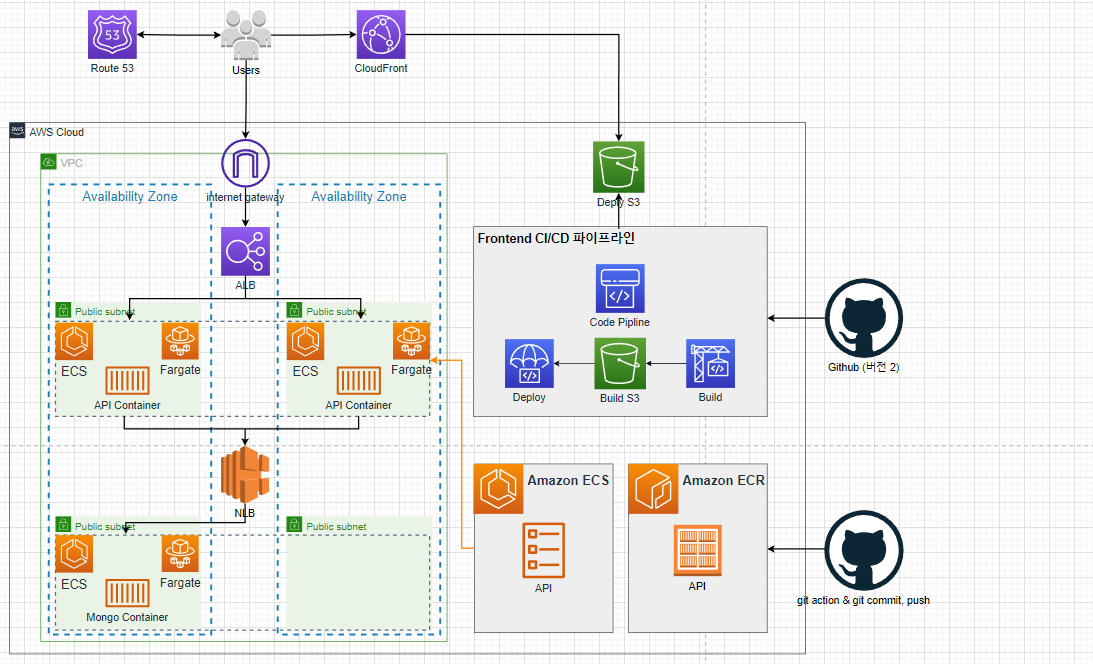Select the lock icon of the Mongo Container subnet
1093x664 pixels.
click(63, 524)
